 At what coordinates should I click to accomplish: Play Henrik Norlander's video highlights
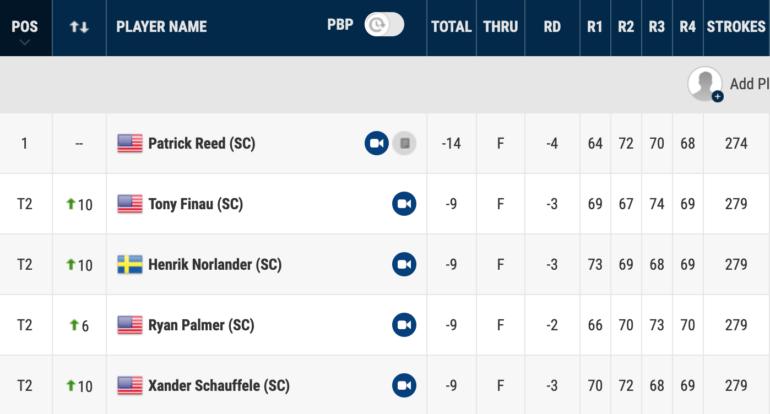tap(404, 264)
